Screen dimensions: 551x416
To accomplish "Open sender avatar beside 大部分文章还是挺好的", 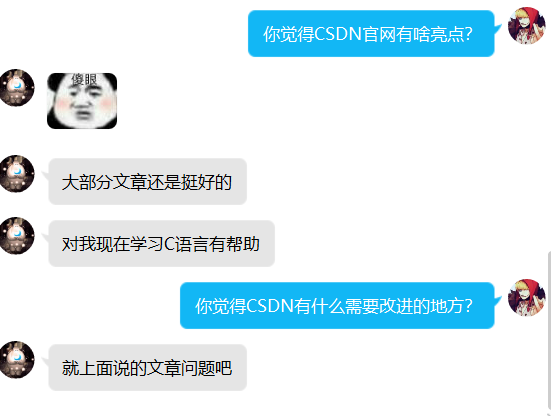I will [16, 174].
